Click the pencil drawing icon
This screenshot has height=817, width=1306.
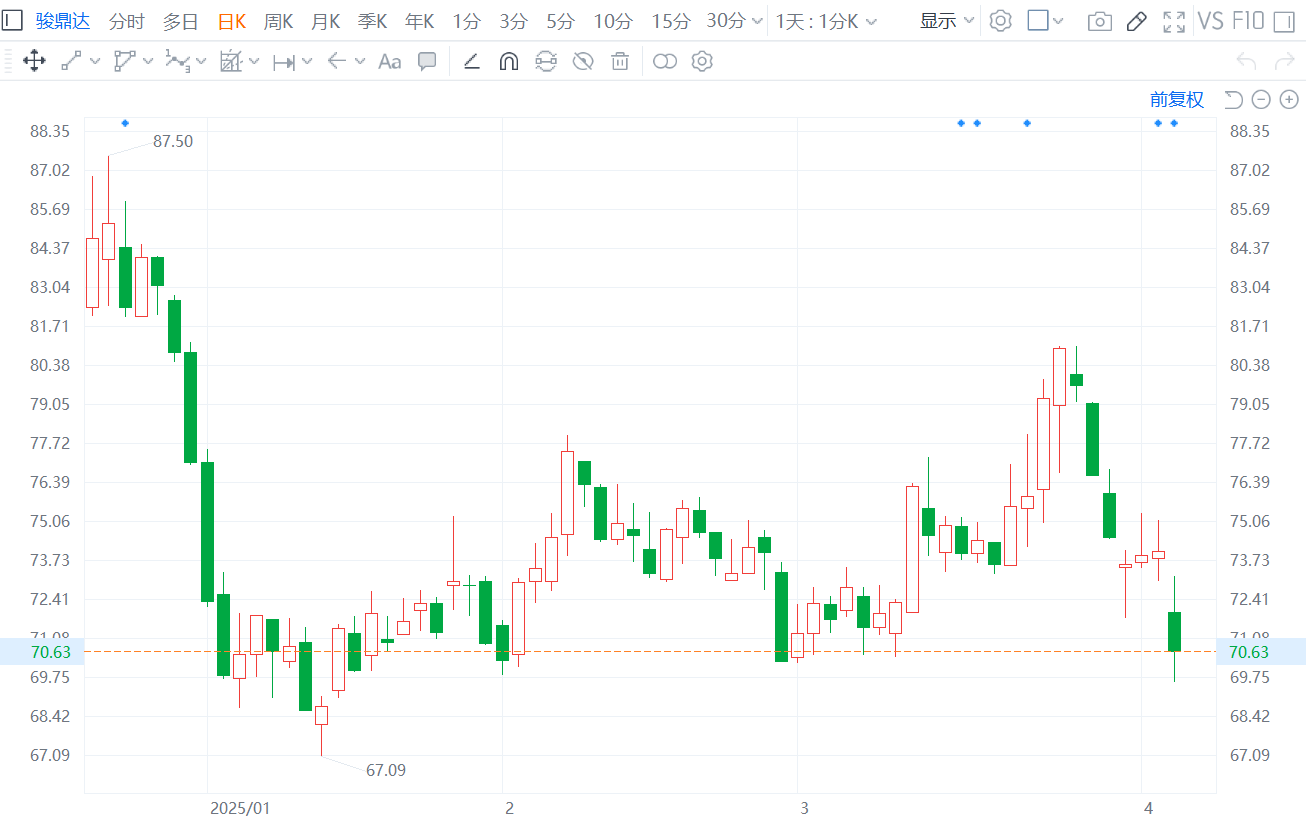[1136, 21]
